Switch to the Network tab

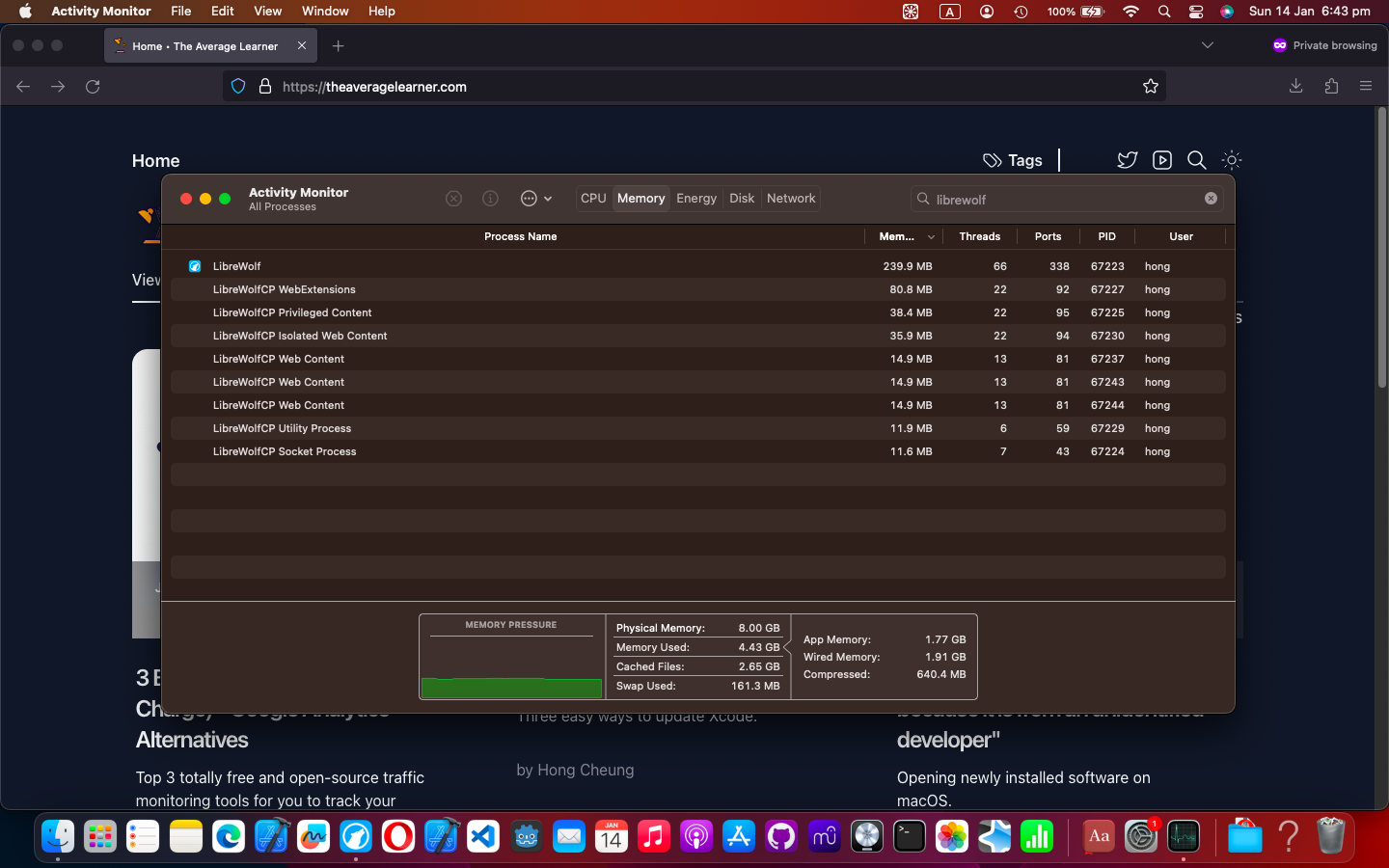(791, 199)
